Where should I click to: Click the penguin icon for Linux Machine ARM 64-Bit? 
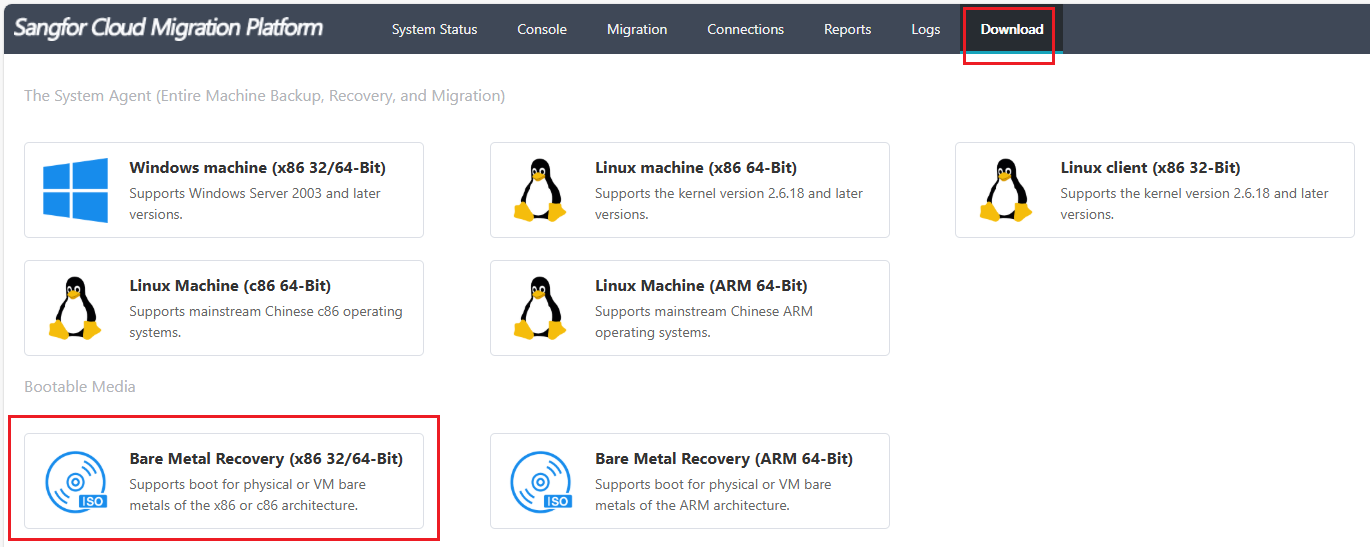click(540, 308)
